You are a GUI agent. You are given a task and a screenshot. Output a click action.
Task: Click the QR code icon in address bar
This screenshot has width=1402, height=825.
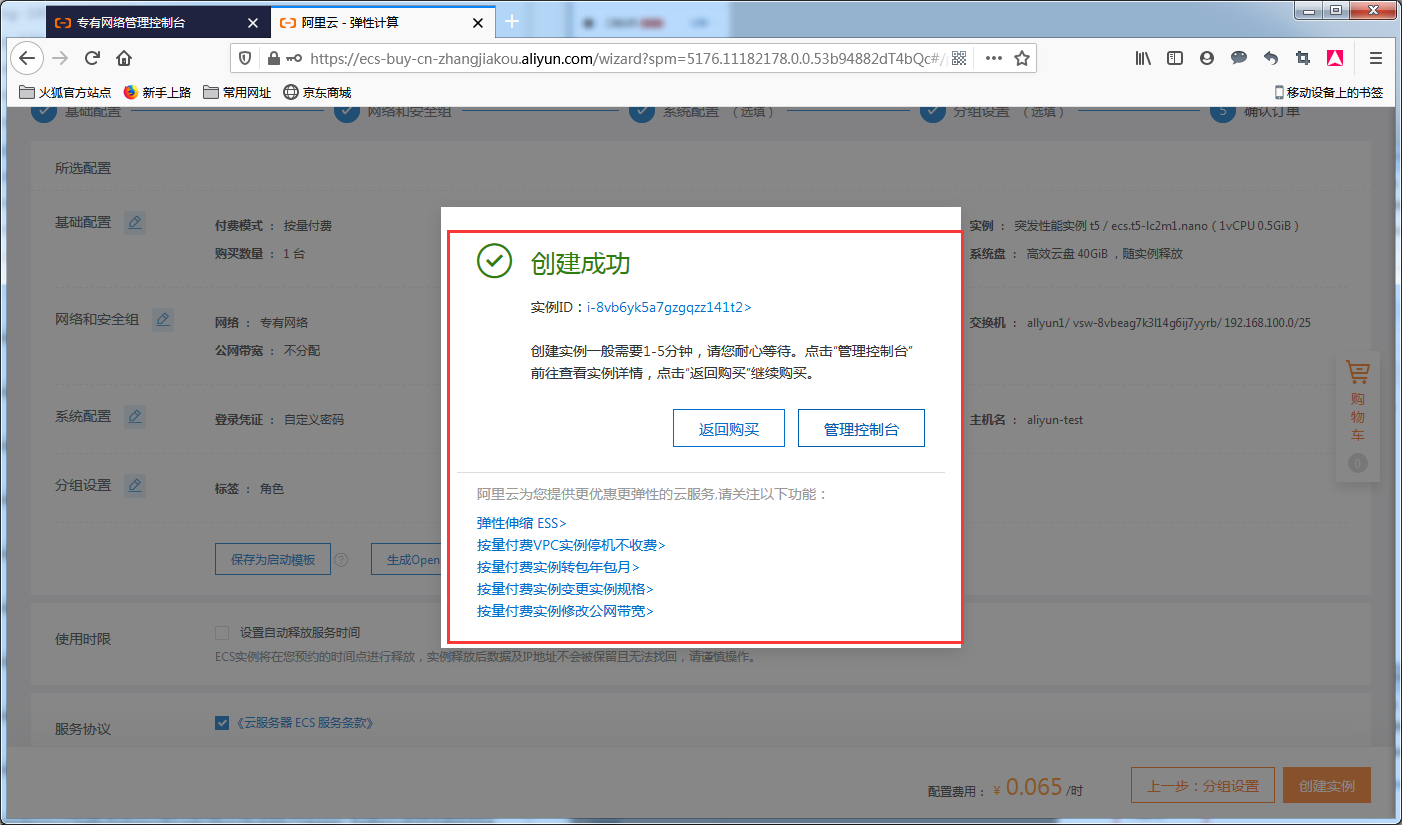point(958,58)
